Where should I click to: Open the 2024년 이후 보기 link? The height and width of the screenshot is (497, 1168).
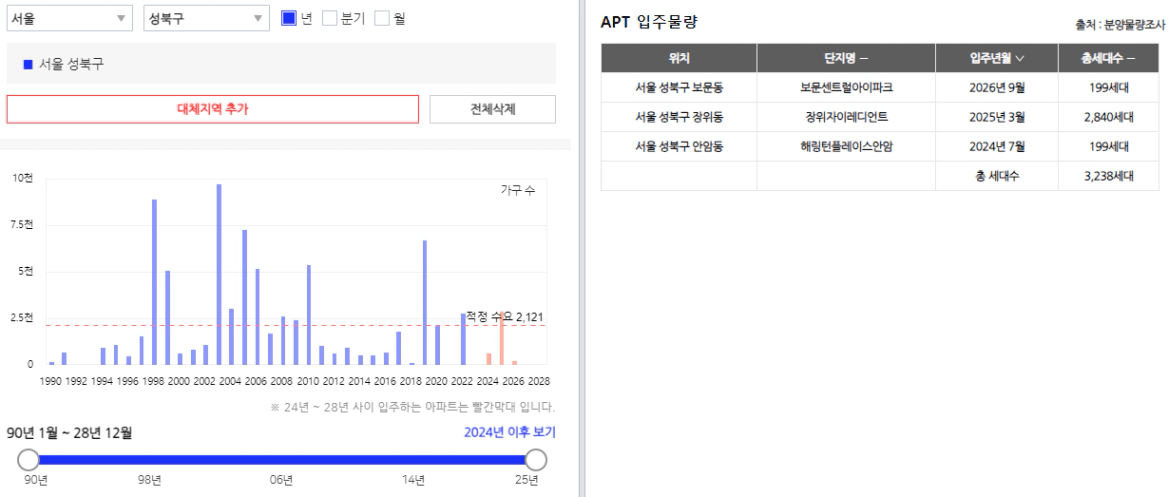tap(510, 432)
